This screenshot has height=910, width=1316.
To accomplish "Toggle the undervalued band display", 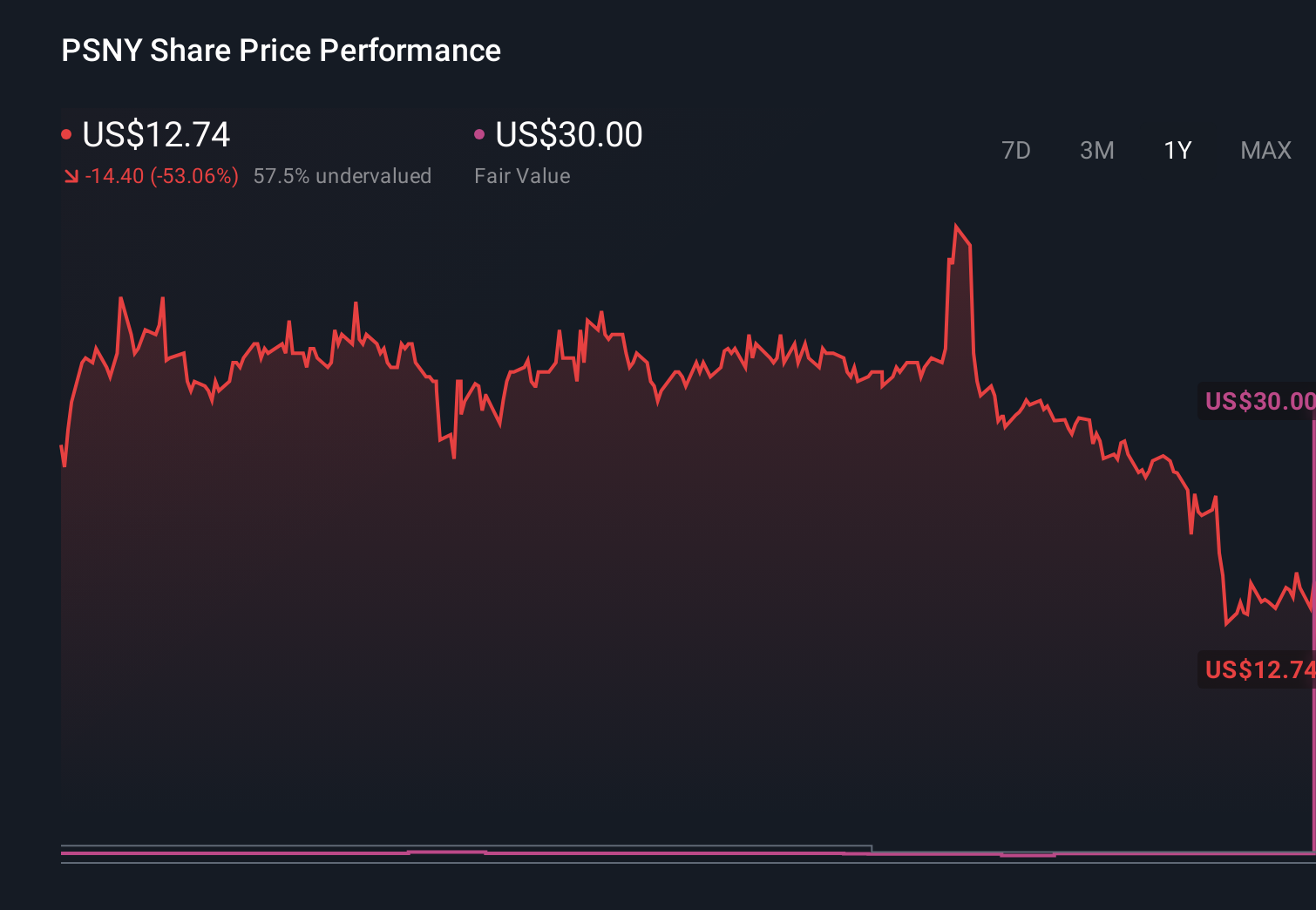I will 342,176.
